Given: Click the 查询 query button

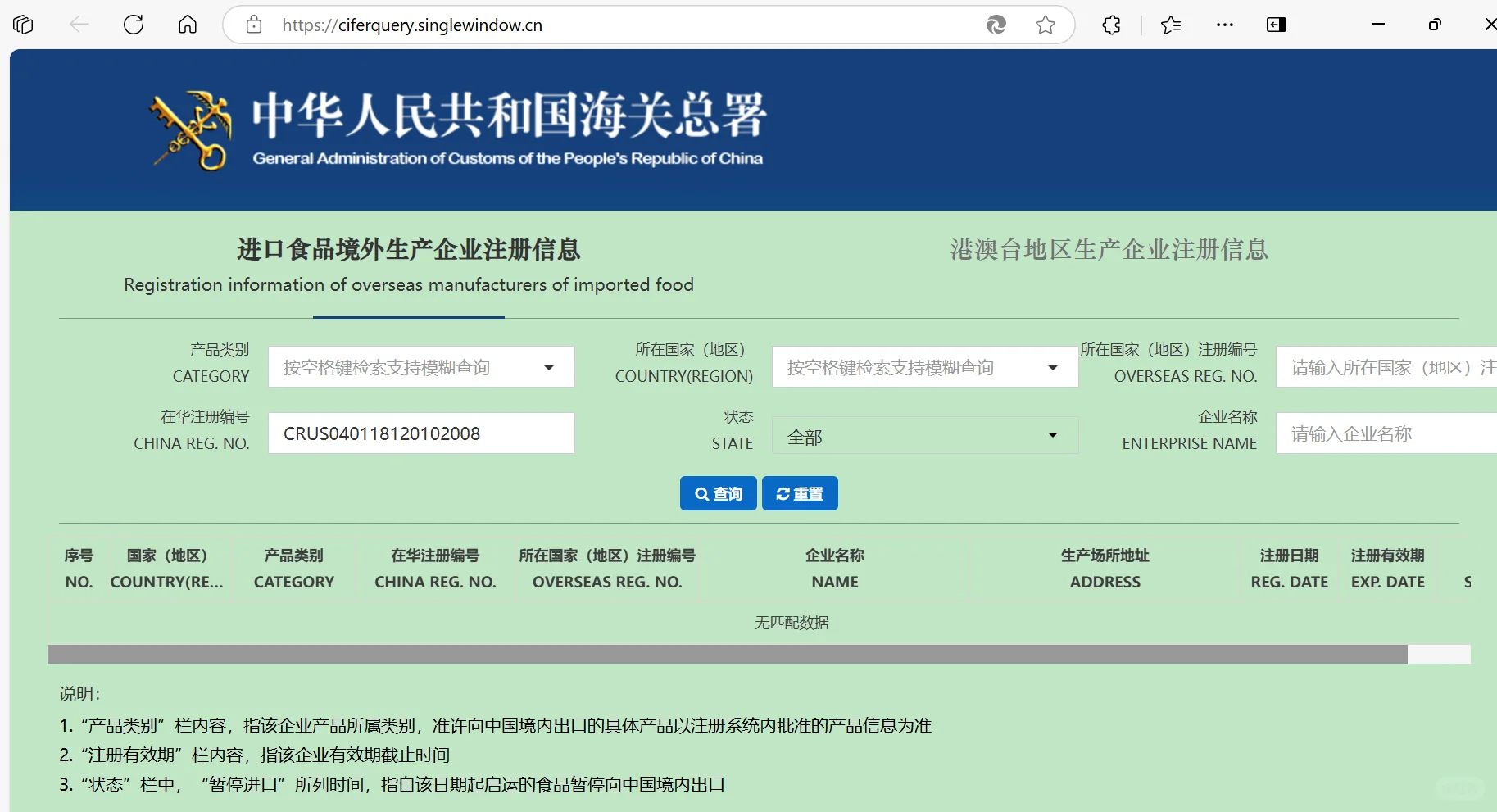Looking at the screenshot, I should tap(717, 493).
